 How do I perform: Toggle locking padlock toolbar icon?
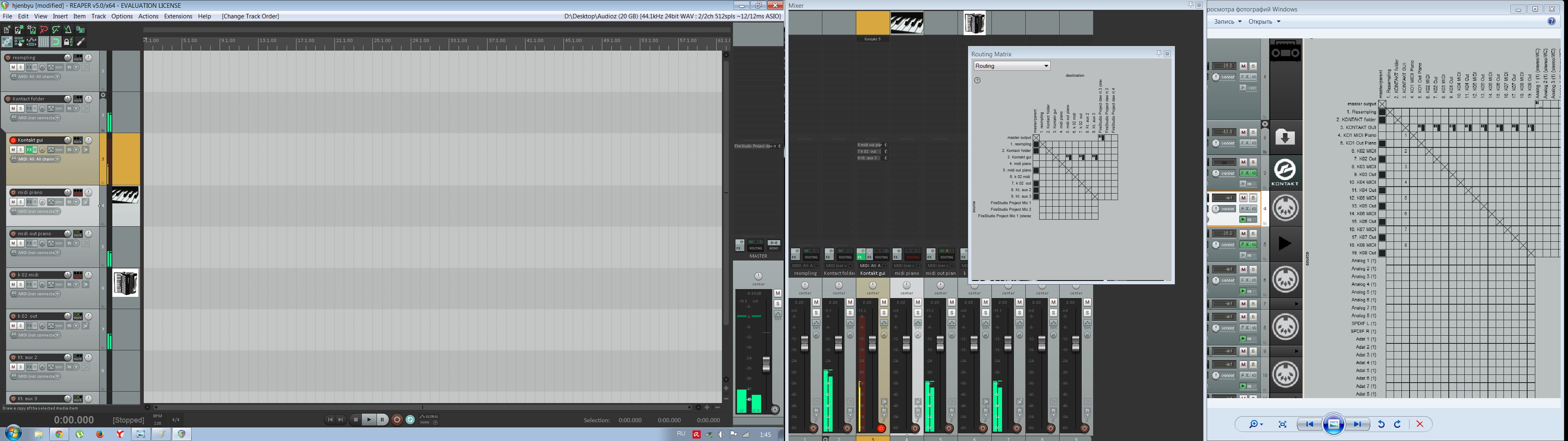tap(67, 42)
